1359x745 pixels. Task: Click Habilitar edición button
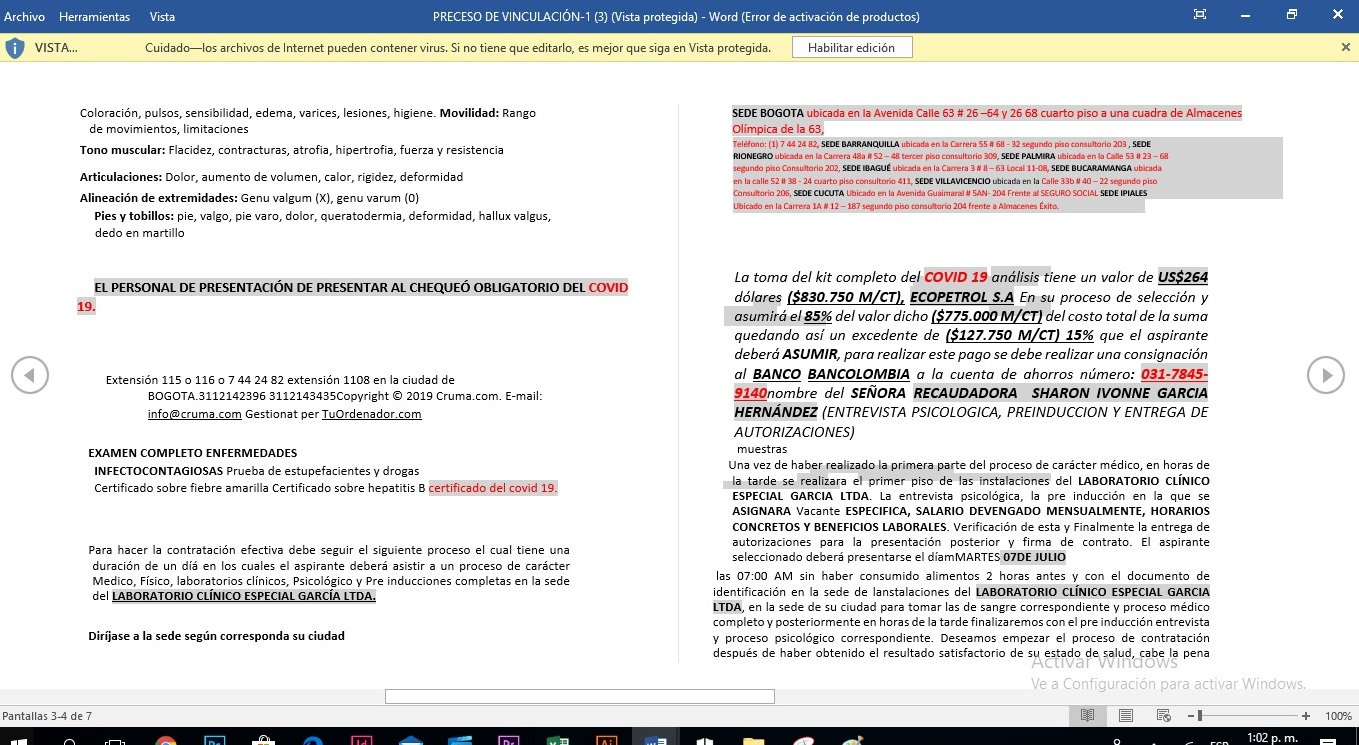851,48
